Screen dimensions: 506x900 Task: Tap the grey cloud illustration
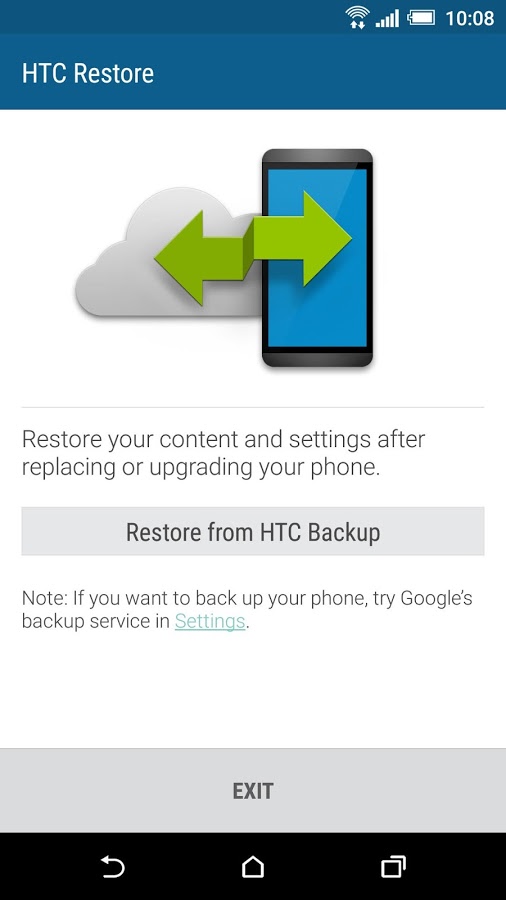(166, 253)
